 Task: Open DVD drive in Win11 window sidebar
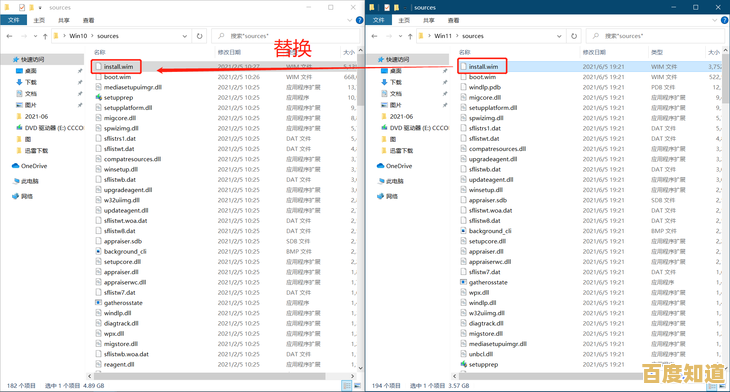click(415, 128)
